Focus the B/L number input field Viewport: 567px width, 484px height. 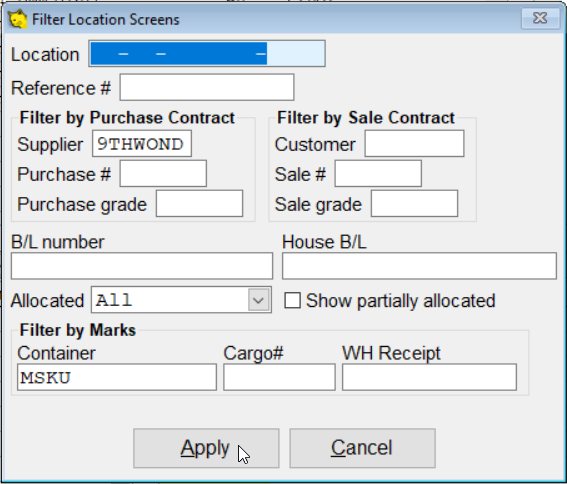[142, 266]
